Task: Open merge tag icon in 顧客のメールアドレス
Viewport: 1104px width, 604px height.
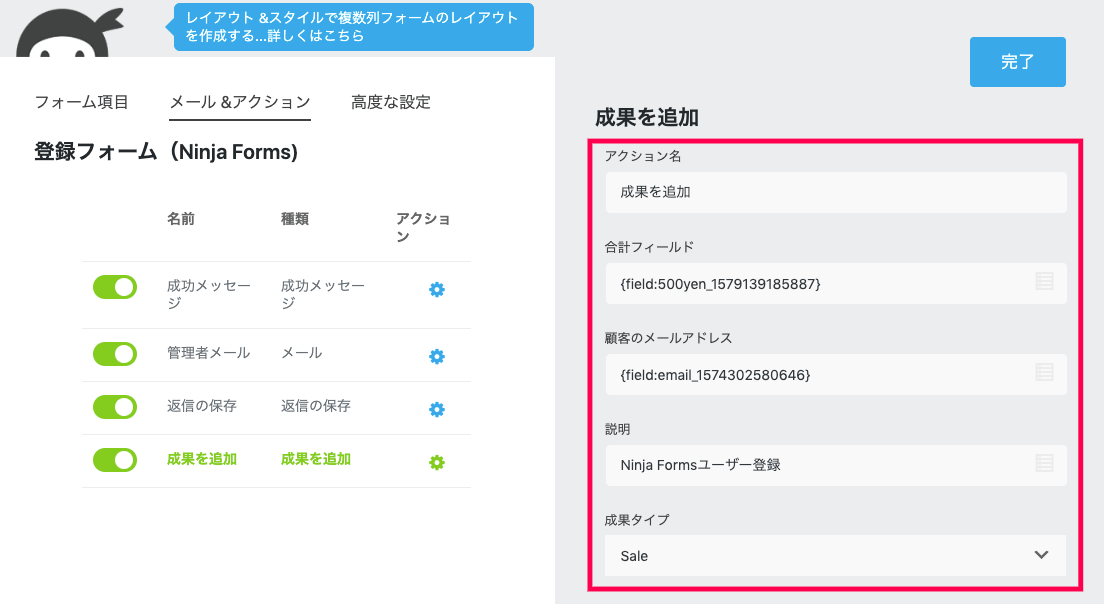Action: (1044, 373)
